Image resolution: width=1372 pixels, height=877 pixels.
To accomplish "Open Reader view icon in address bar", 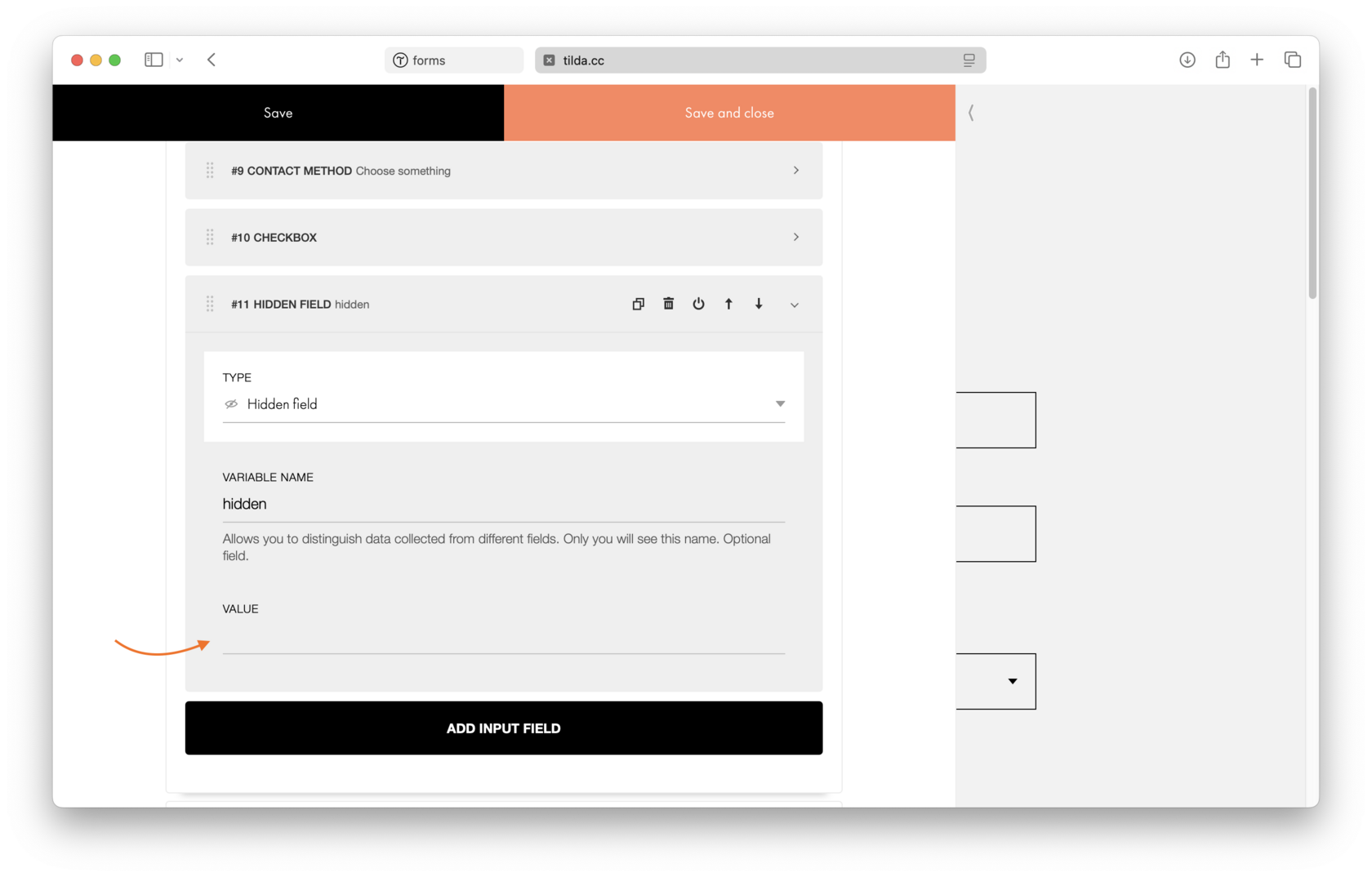I will point(969,60).
